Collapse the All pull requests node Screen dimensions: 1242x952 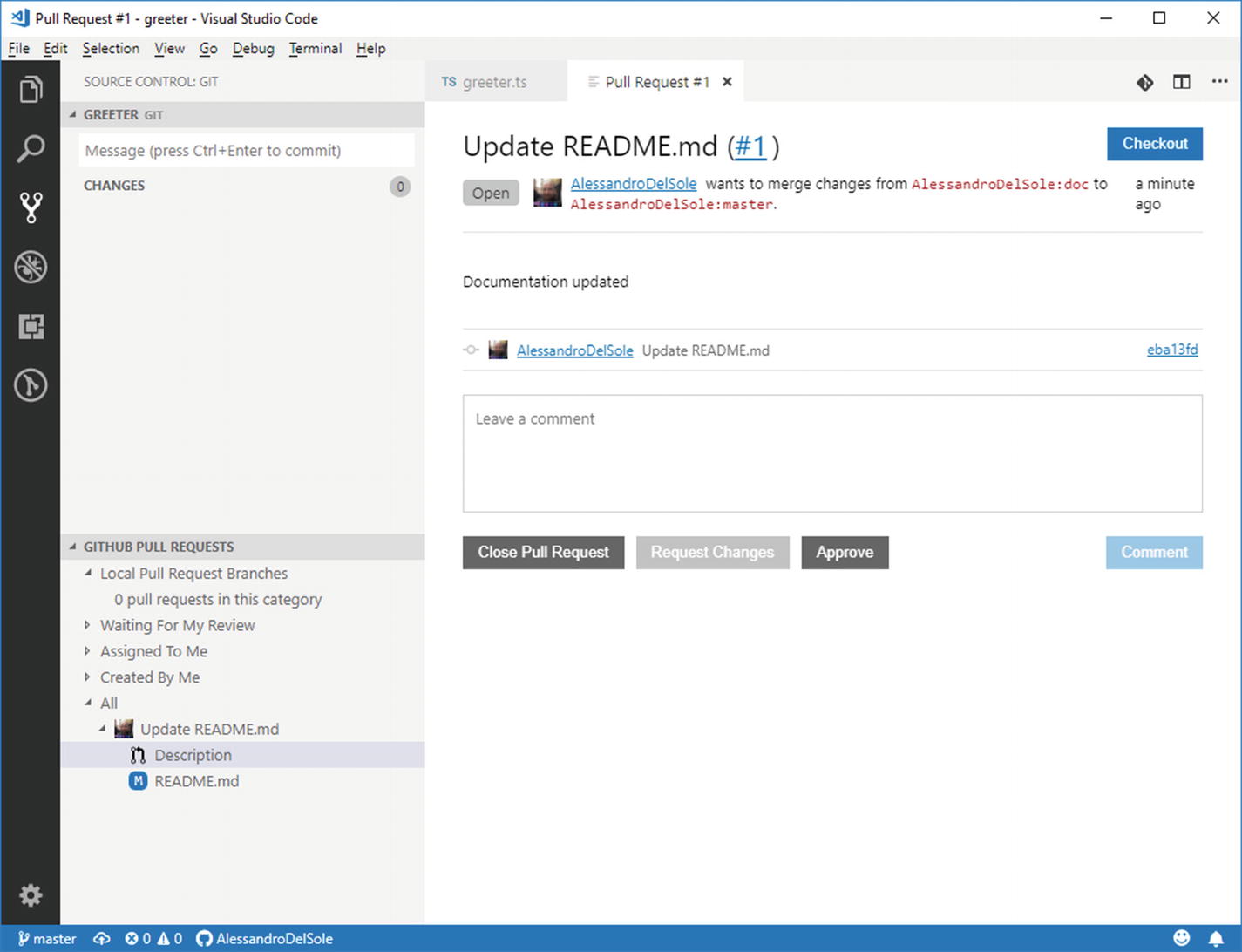click(88, 703)
